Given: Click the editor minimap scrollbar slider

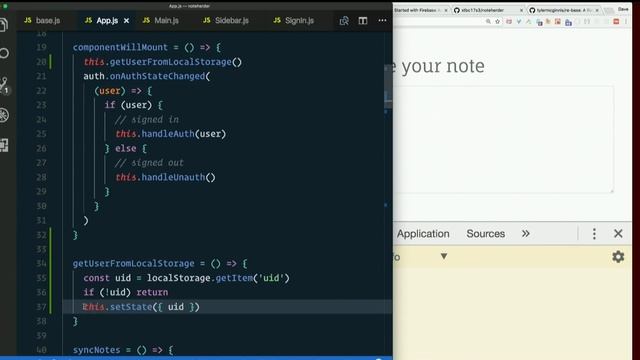Looking at the screenshot, I should pos(388,87).
